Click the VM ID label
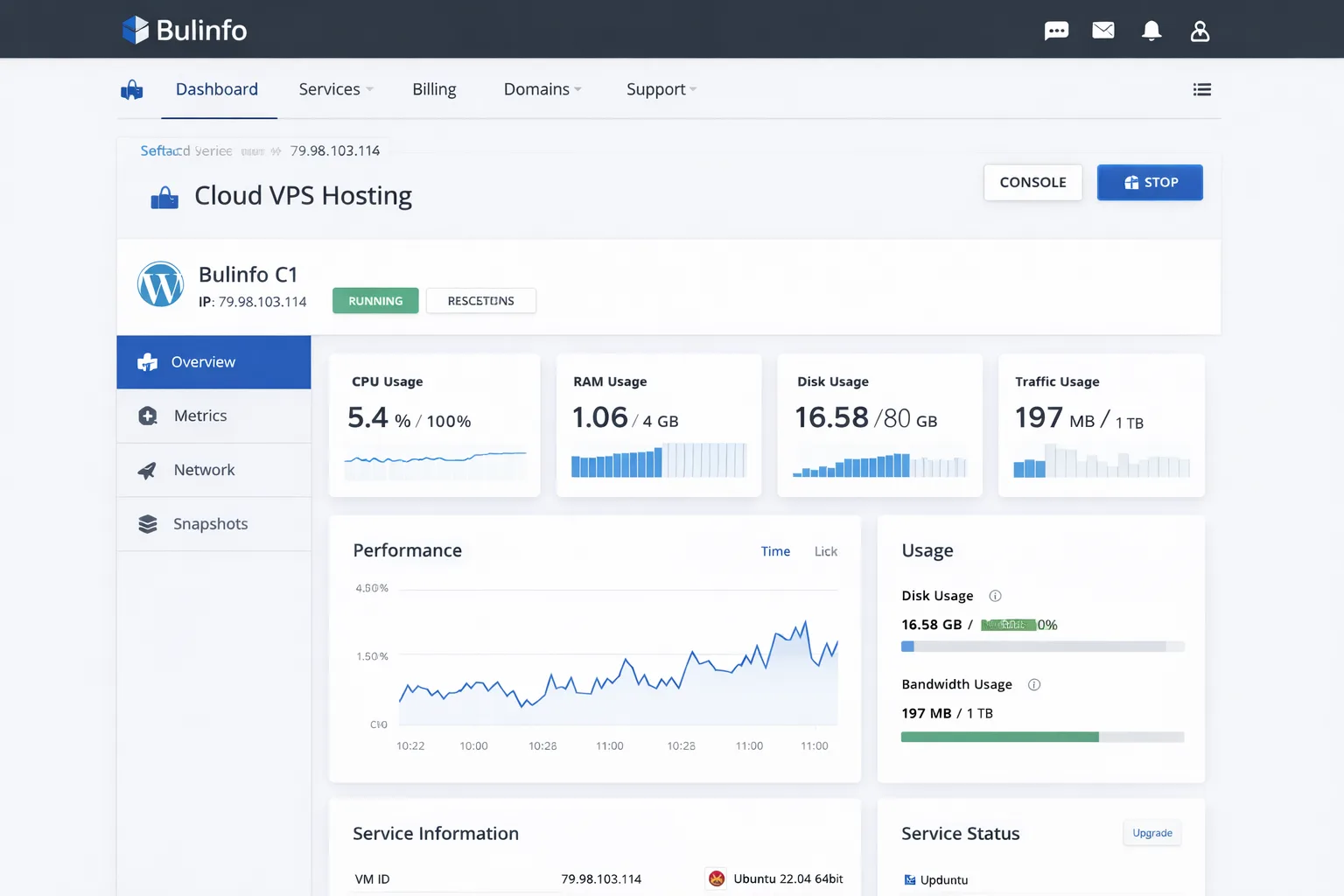The height and width of the screenshot is (896, 1344). click(372, 879)
